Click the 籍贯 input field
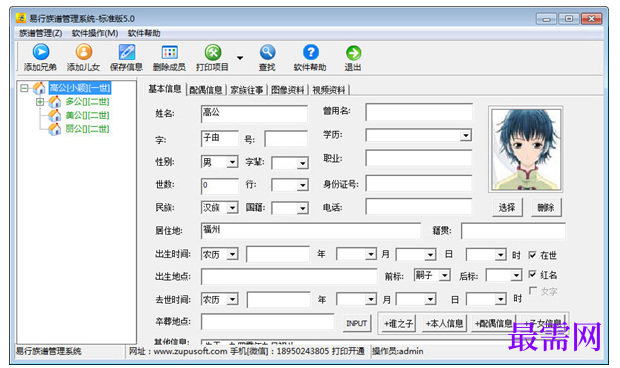 point(513,231)
